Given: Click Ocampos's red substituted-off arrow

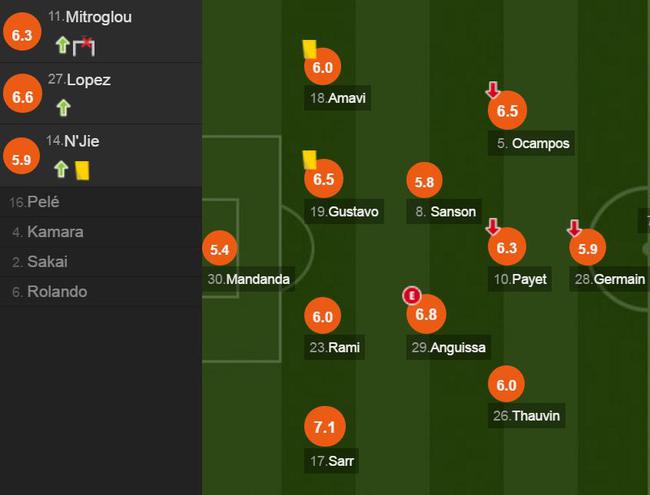Looking at the screenshot, I should pos(493,90).
